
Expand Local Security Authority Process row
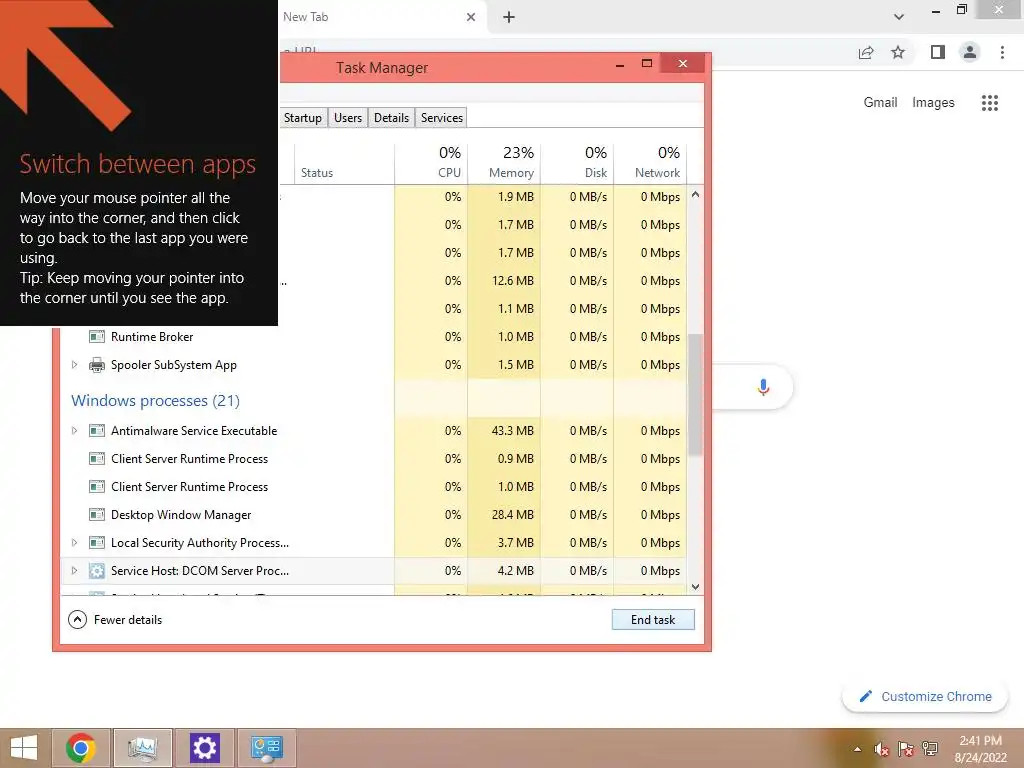74,543
